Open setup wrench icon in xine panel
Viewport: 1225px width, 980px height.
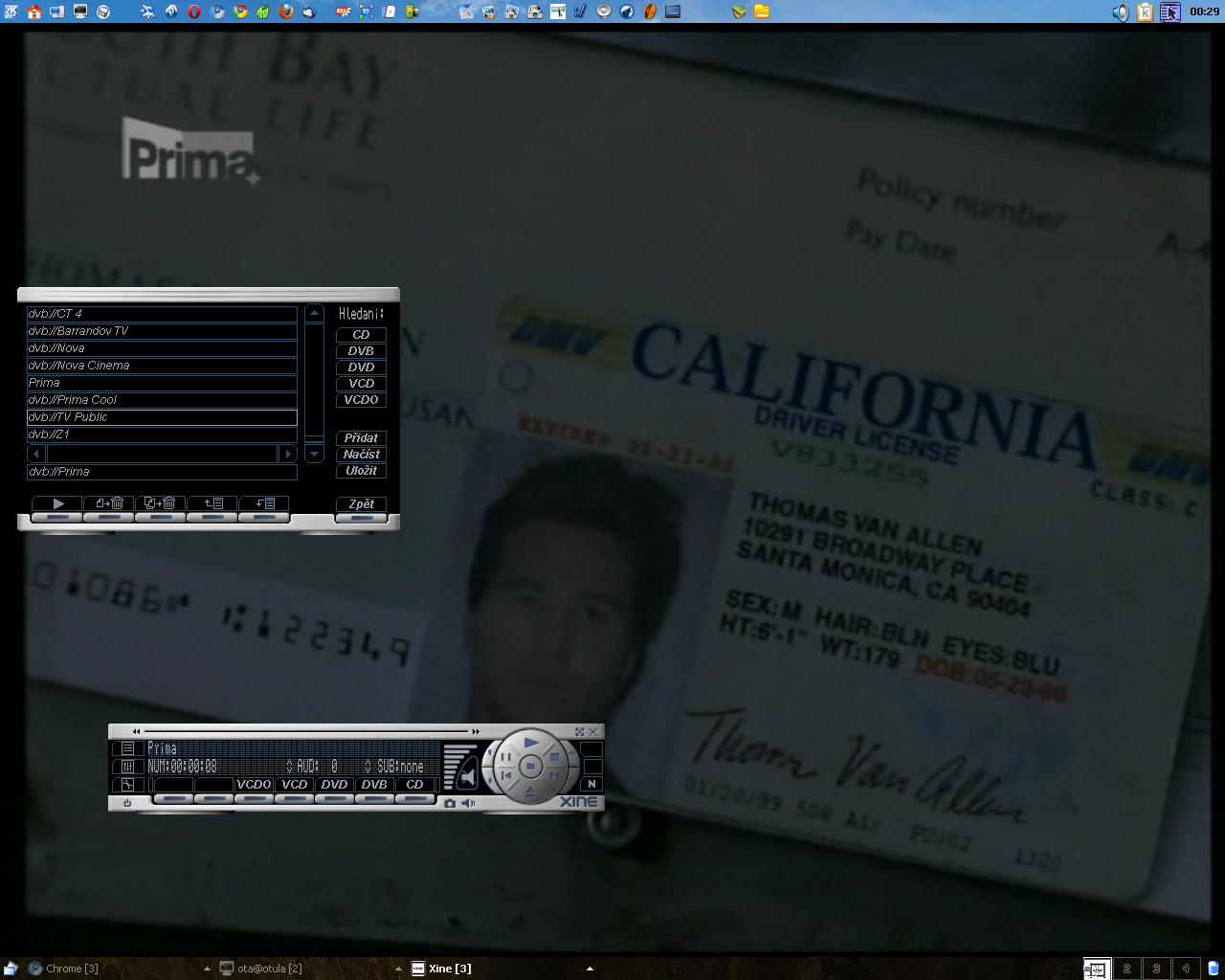[x=127, y=785]
